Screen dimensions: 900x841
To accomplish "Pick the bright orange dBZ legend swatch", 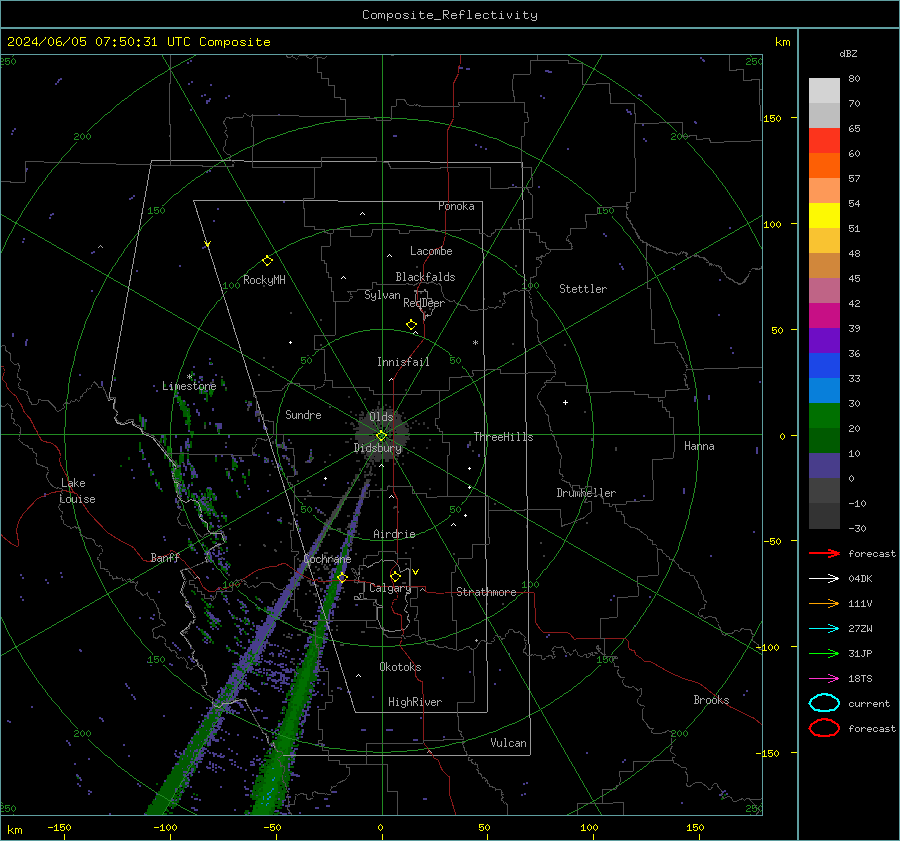I will coord(824,166).
